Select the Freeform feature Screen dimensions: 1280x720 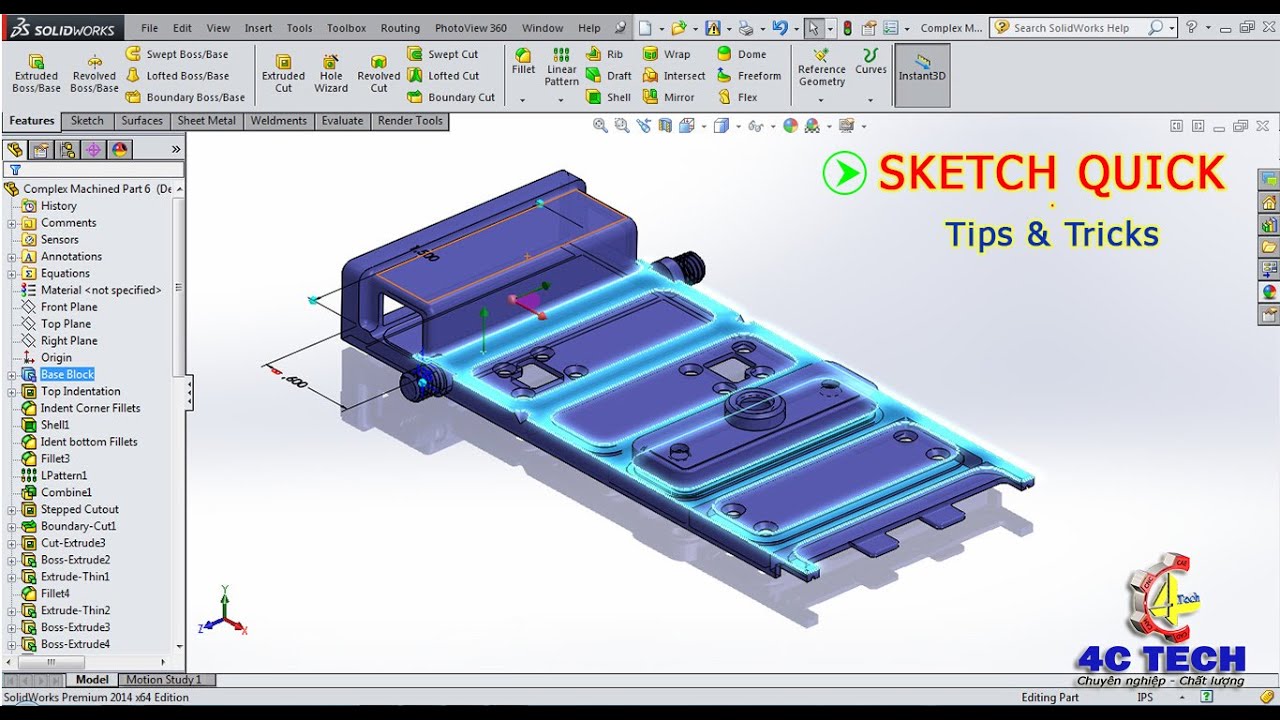point(749,76)
